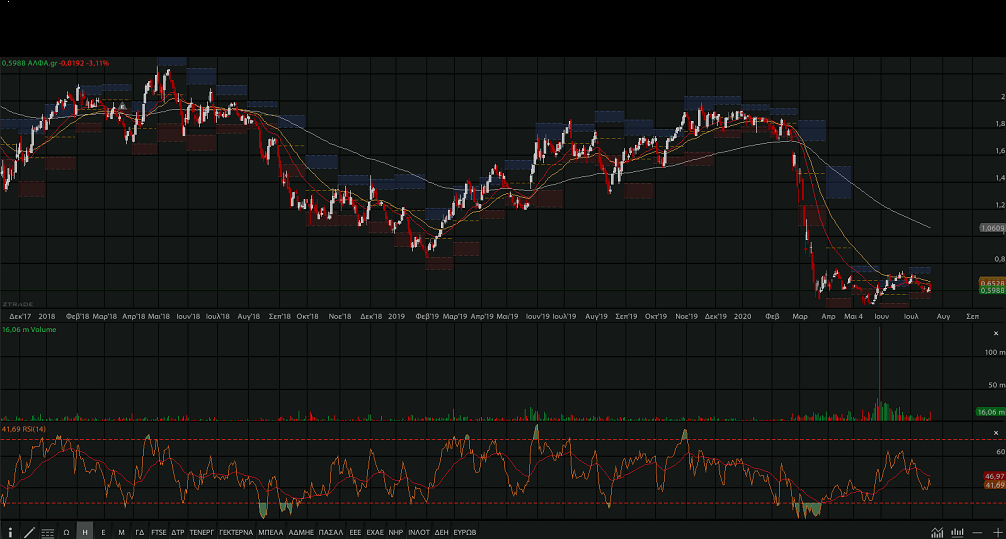Image resolution: width=1006 pixels, height=539 pixels.
Task: Close the Volume indicator panel
Action: [995, 333]
